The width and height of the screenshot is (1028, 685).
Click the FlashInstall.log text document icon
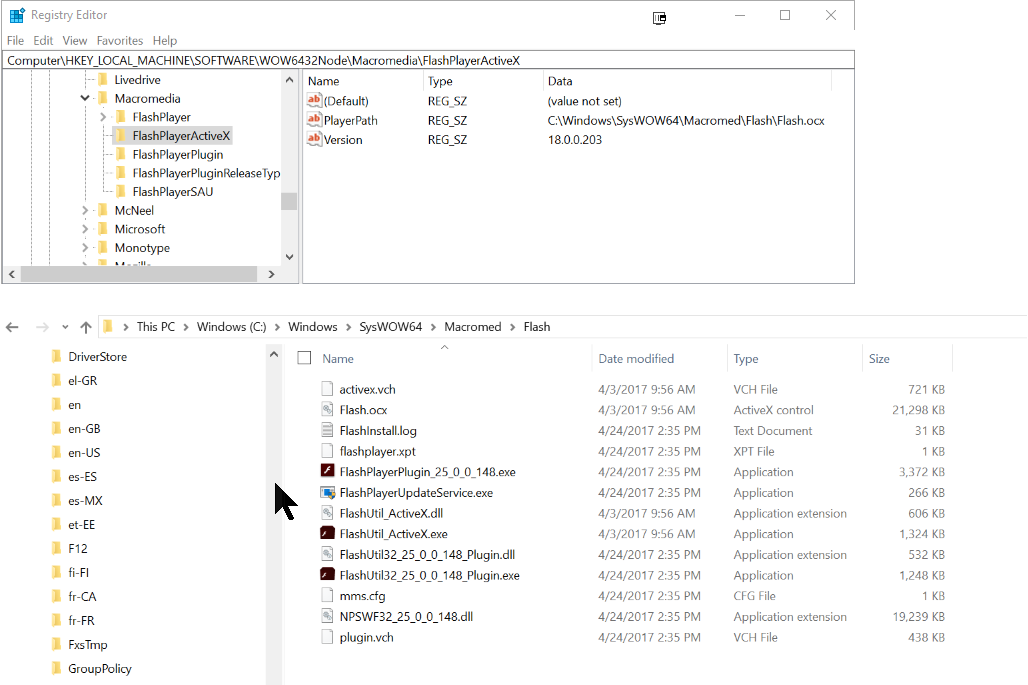tap(327, 431)
